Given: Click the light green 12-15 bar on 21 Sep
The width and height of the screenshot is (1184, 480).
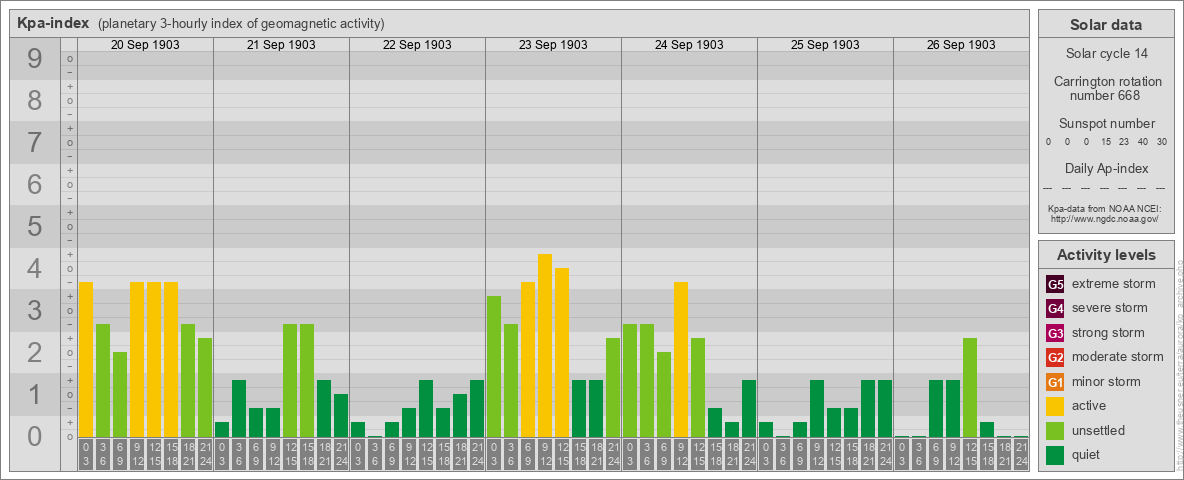Looking at the screenshot, I should (x=290, y=380).
